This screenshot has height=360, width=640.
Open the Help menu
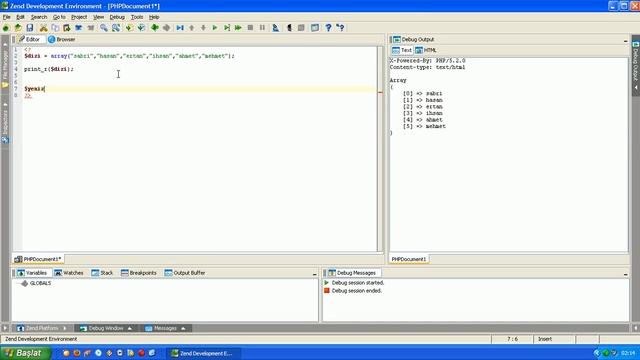point(154,17)
